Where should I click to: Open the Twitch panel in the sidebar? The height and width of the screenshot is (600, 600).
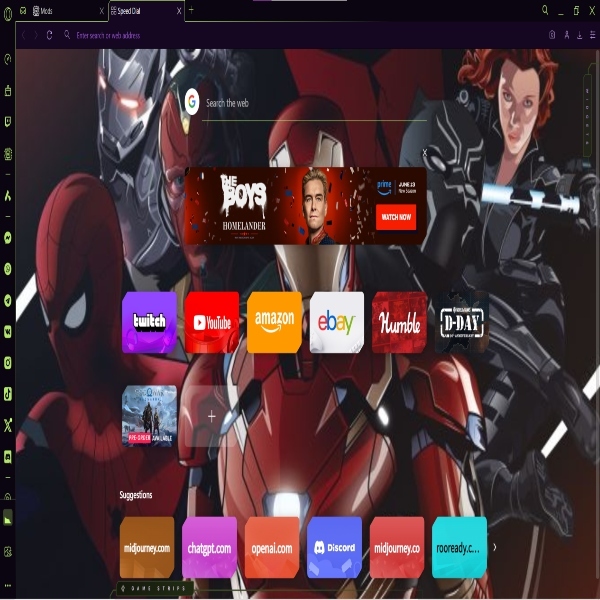[x=8, y=122]
